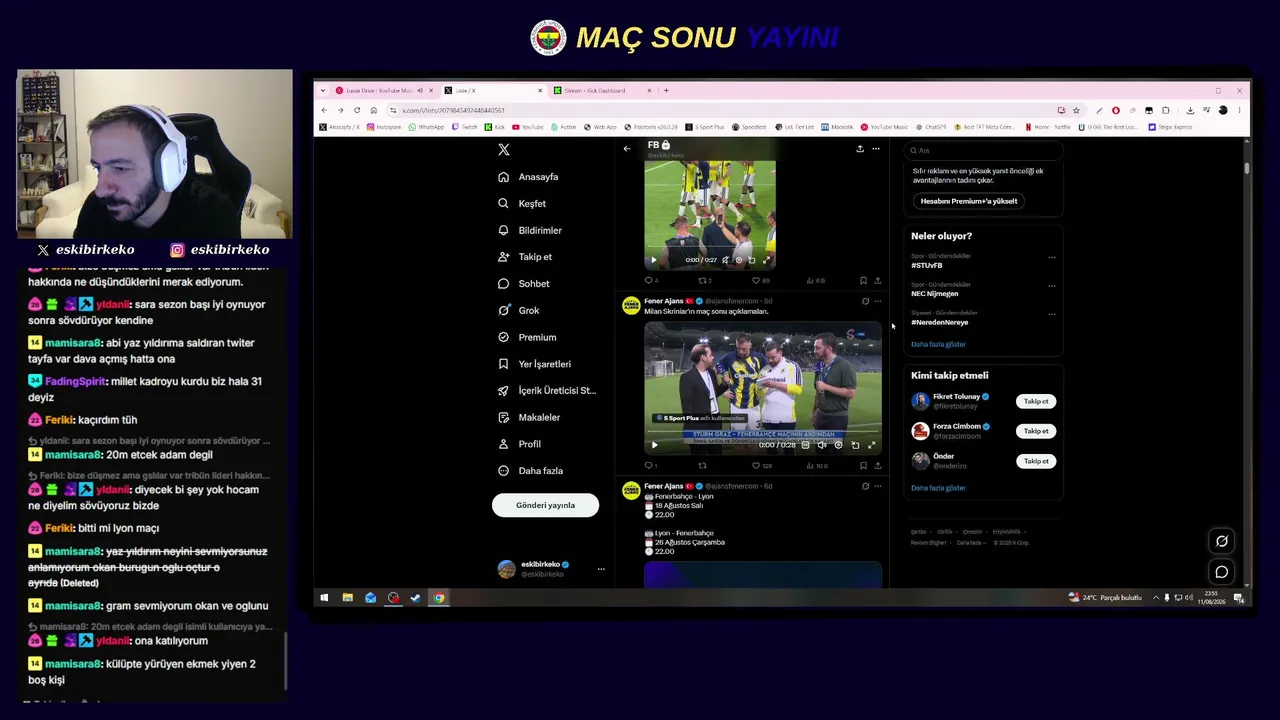
Task: Bookmark the first video post
Action: [863, 281]
